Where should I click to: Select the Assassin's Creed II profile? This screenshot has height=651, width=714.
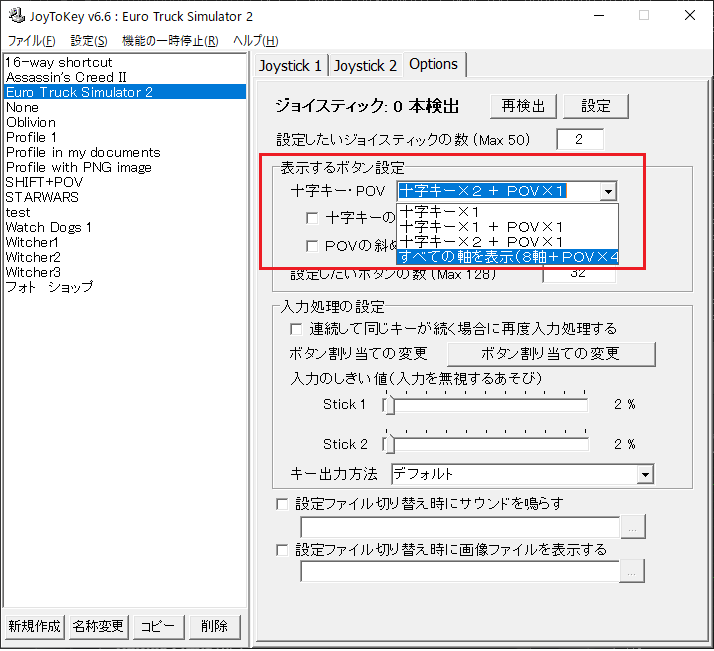point(125,77)
